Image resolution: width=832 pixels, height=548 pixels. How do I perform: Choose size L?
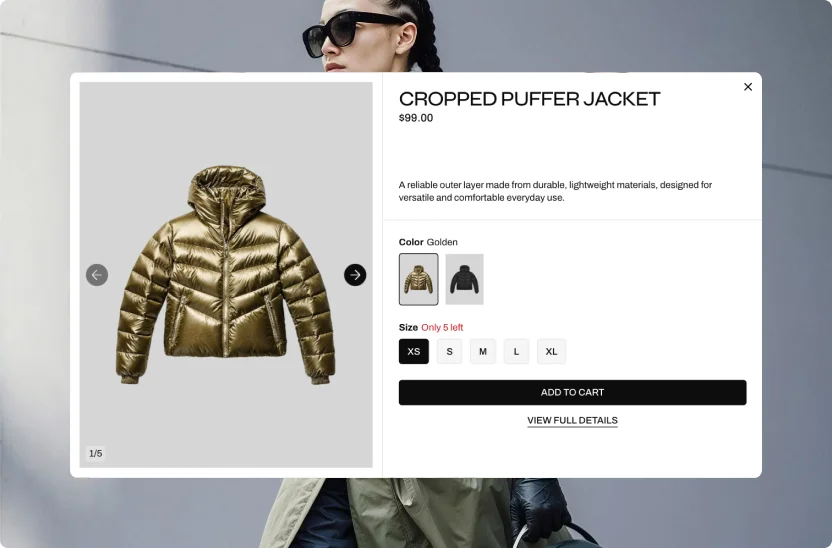point(516,351)
